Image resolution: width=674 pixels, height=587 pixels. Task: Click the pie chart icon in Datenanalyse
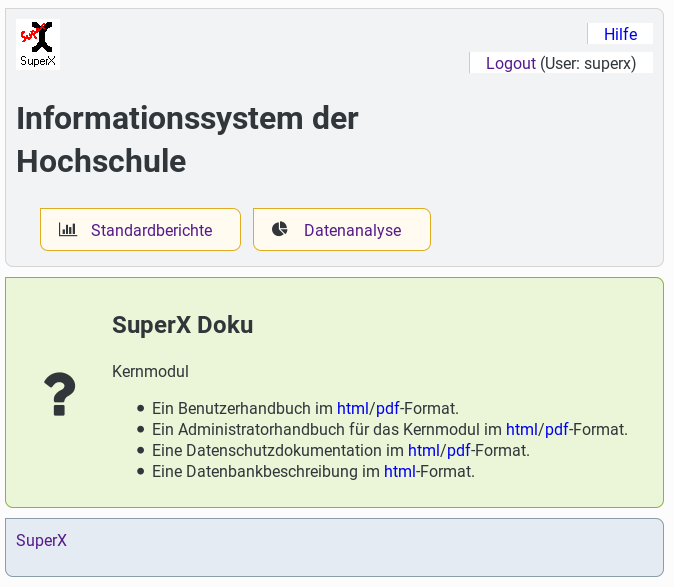[x=280, y=229]
